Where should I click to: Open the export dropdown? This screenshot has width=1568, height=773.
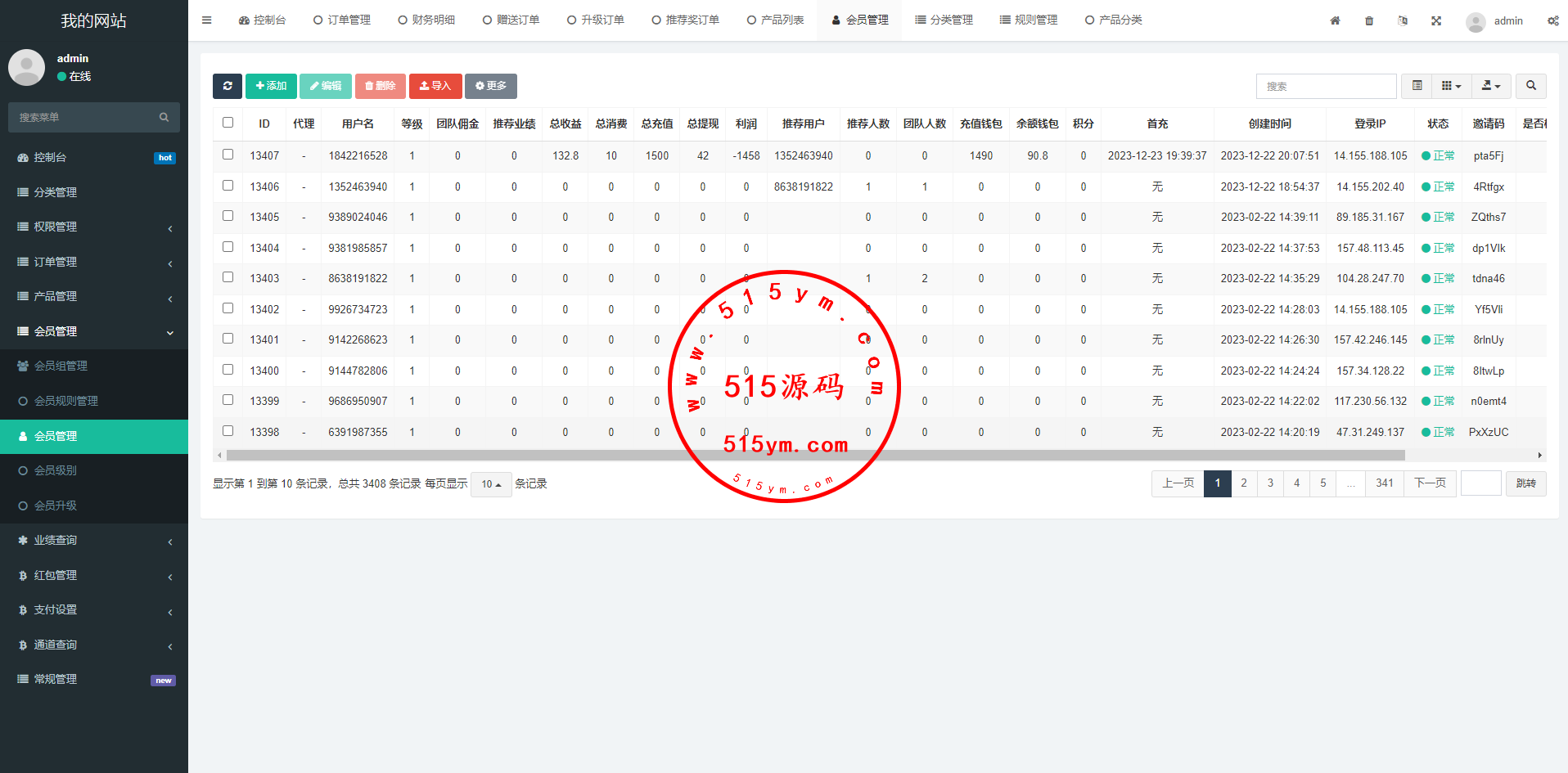(x=1491, y=86)
